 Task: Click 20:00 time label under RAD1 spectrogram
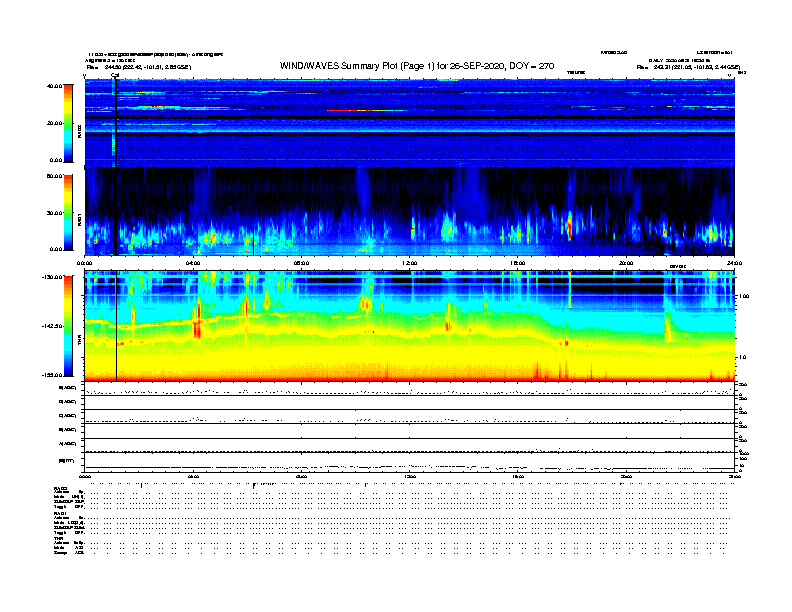626,263
